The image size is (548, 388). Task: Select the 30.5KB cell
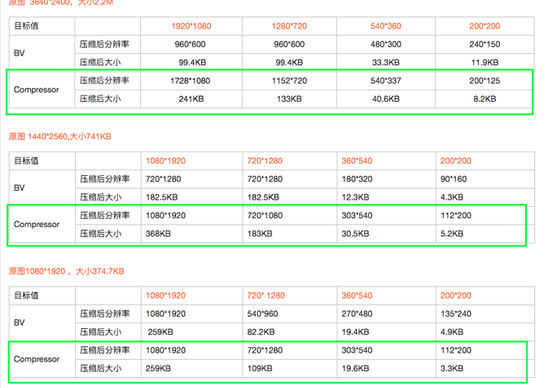coord(355,234)
